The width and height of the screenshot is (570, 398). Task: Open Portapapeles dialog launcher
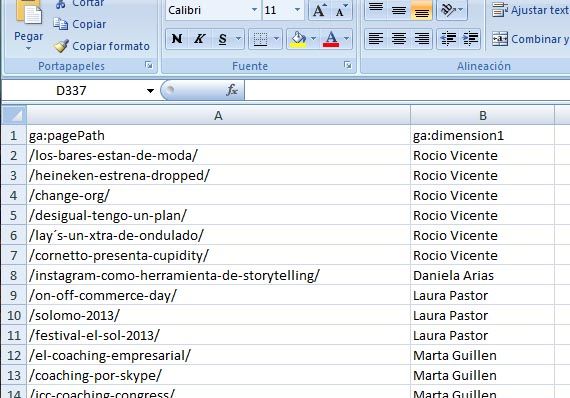coord(149,65)
